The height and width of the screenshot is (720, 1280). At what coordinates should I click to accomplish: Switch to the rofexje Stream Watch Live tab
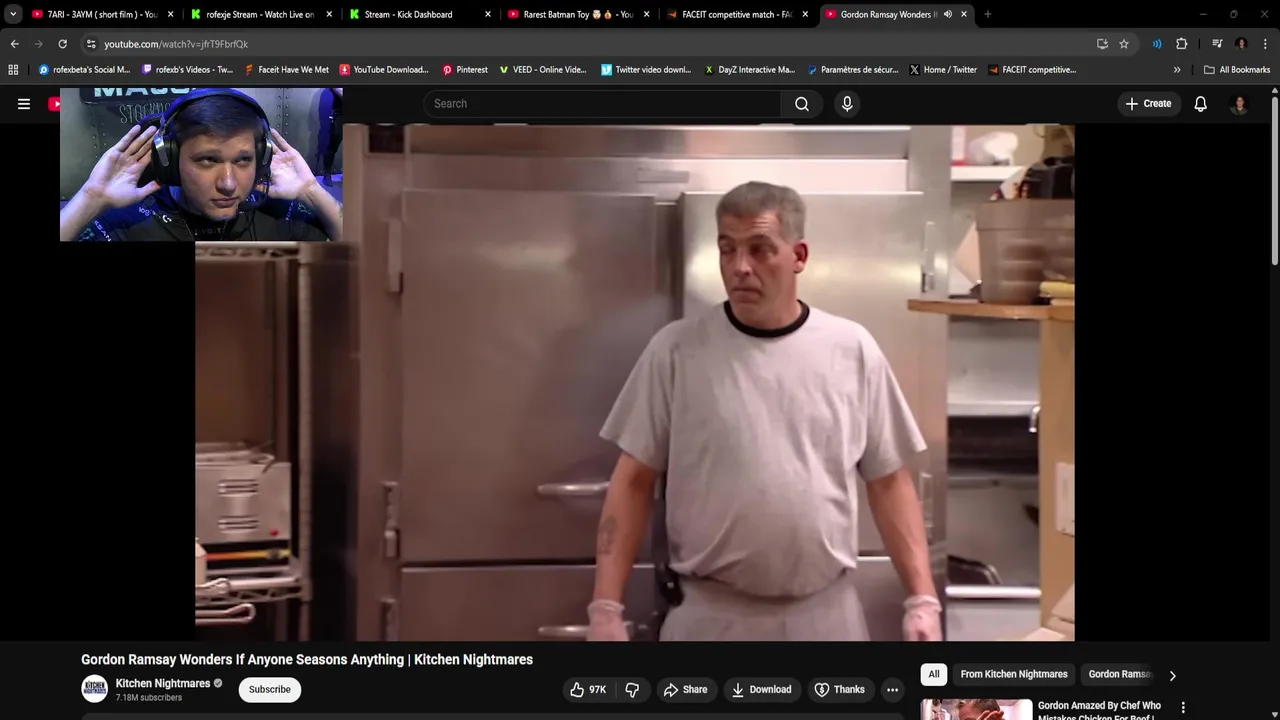[262, 14]
